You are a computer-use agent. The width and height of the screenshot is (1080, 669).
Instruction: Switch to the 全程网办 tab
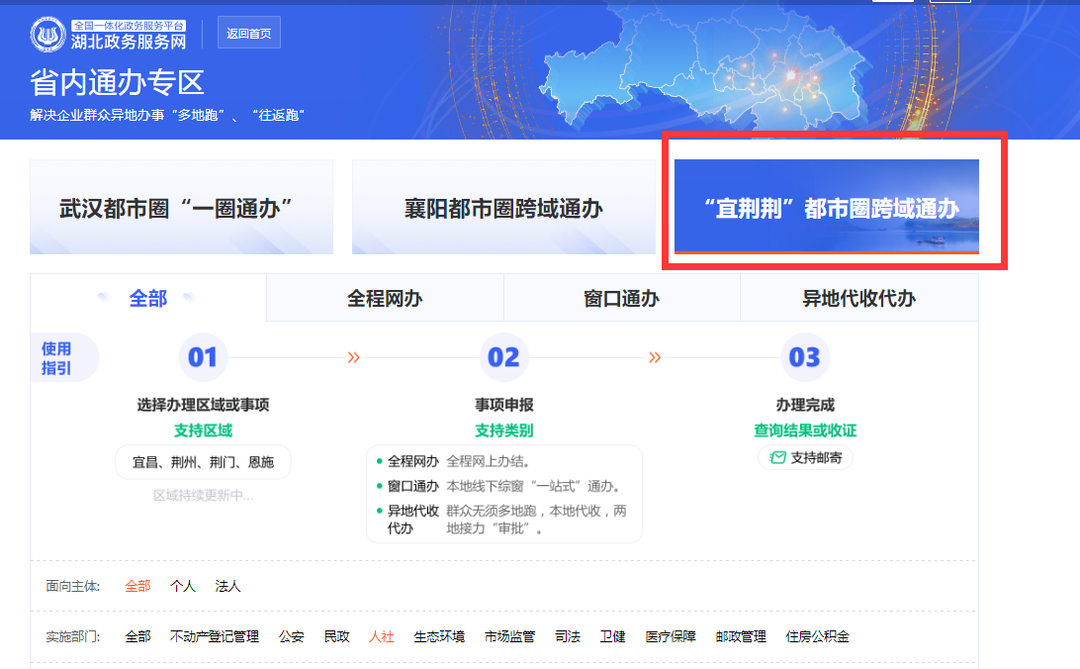coord(384,298)
